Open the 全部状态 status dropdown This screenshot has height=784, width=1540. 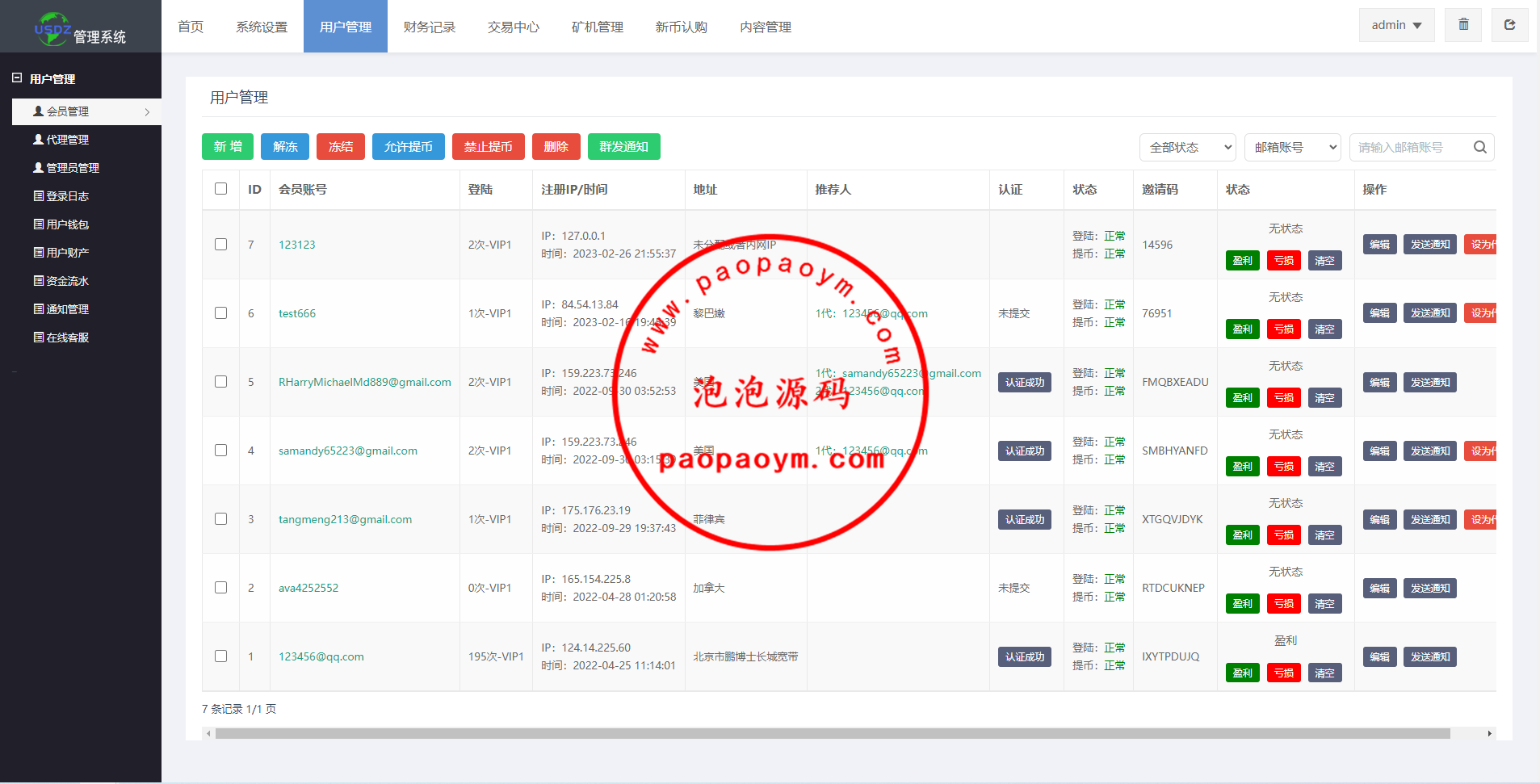(1188, 147)
